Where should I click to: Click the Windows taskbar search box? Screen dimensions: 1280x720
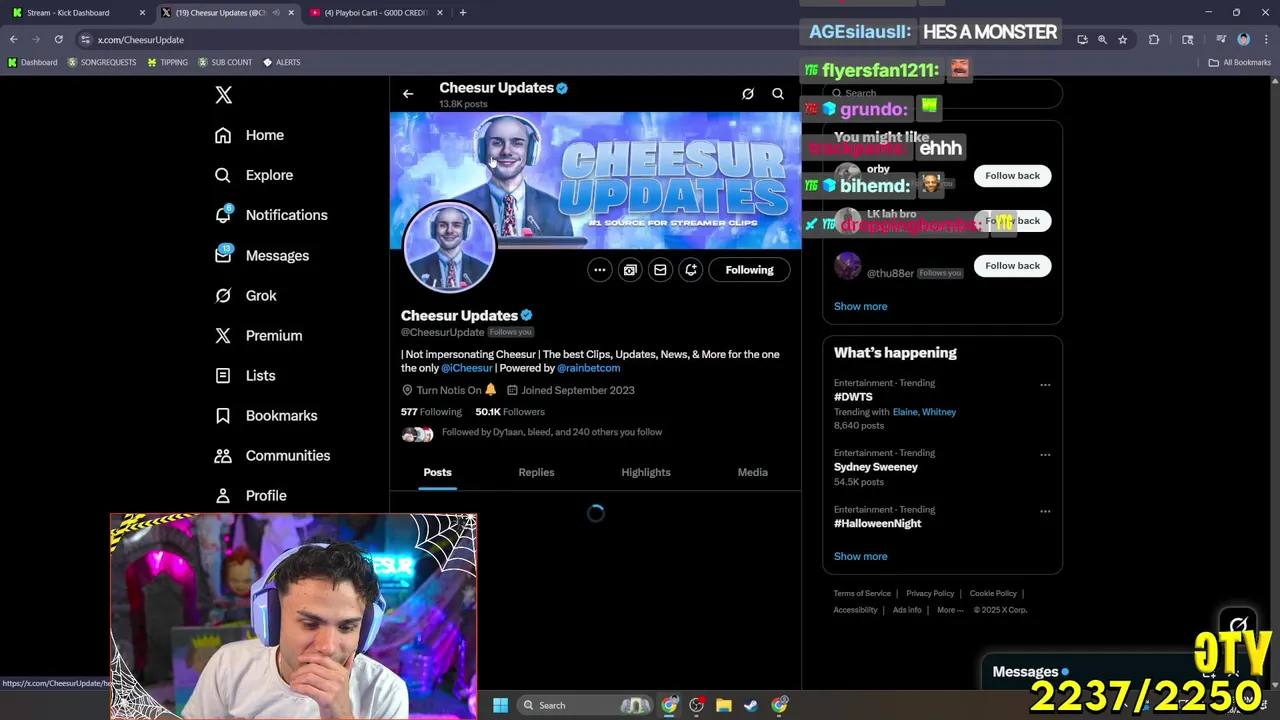coord(585,705)
